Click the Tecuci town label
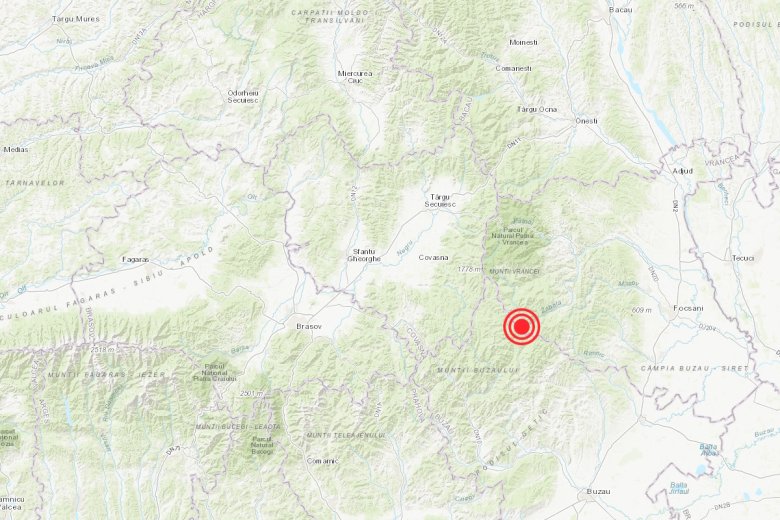Viewport: 780px width, 520px height. pyautogui.click(x=743, y=258)
